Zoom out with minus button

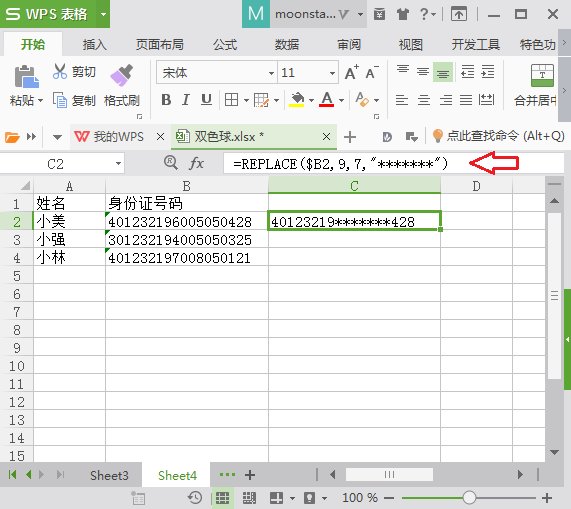tap(389, 498)
